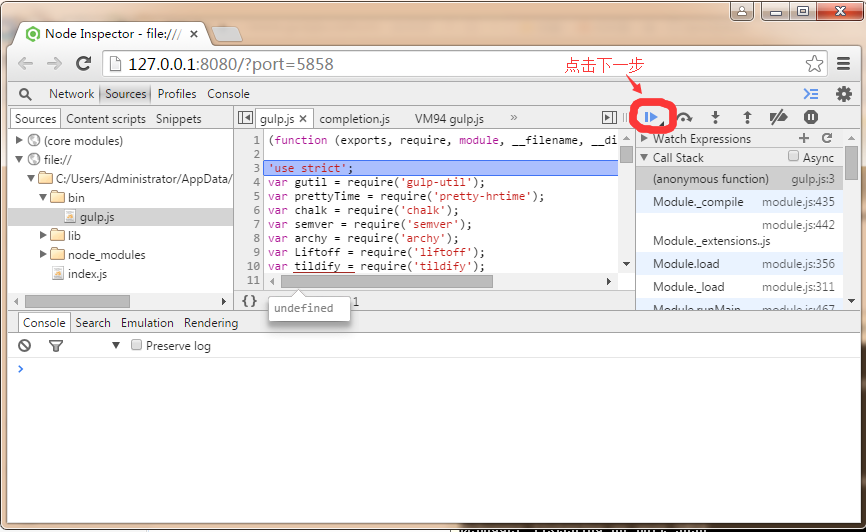Viewport: 866px width, 532px height.
Task: Select the Module._load stack frame
Action: (740, 287)
